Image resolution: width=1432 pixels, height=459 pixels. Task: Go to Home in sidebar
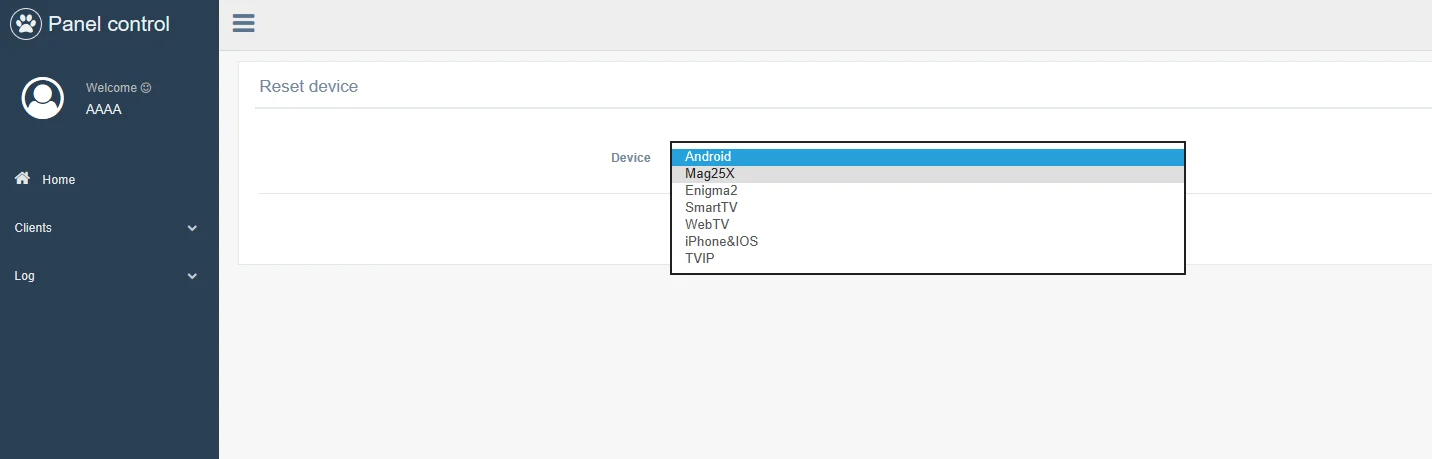[58, 180]
